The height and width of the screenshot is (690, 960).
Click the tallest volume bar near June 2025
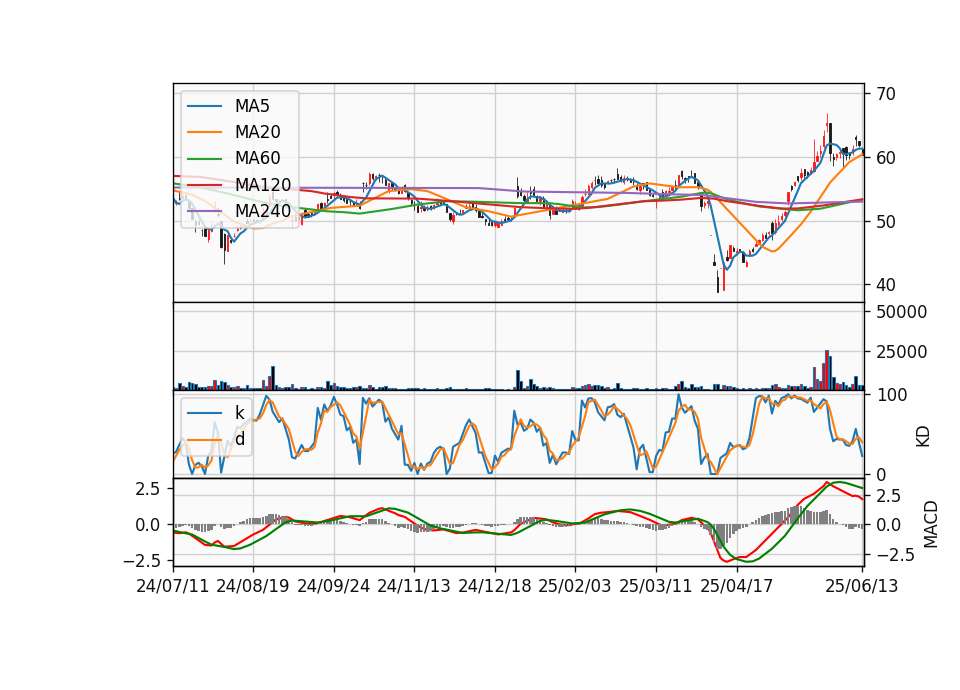[x=827, y=370]
